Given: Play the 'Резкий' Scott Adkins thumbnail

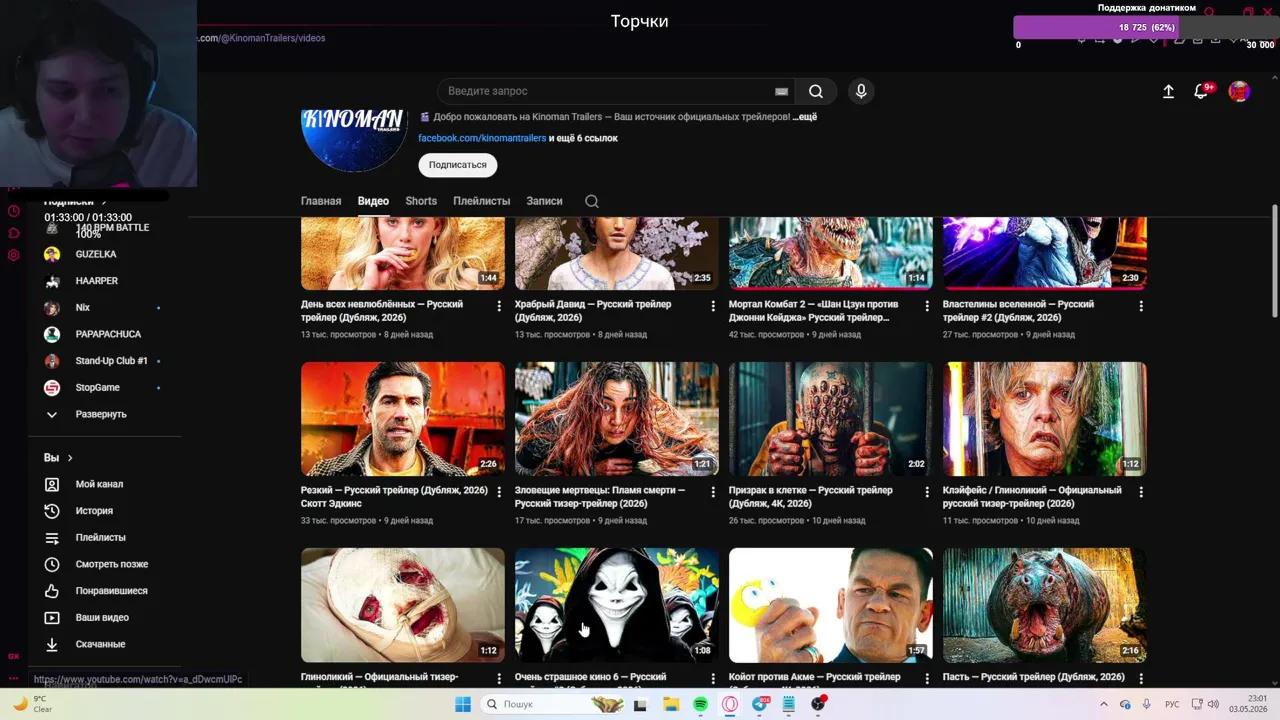Looking at the screenshot, I should 403,419.
